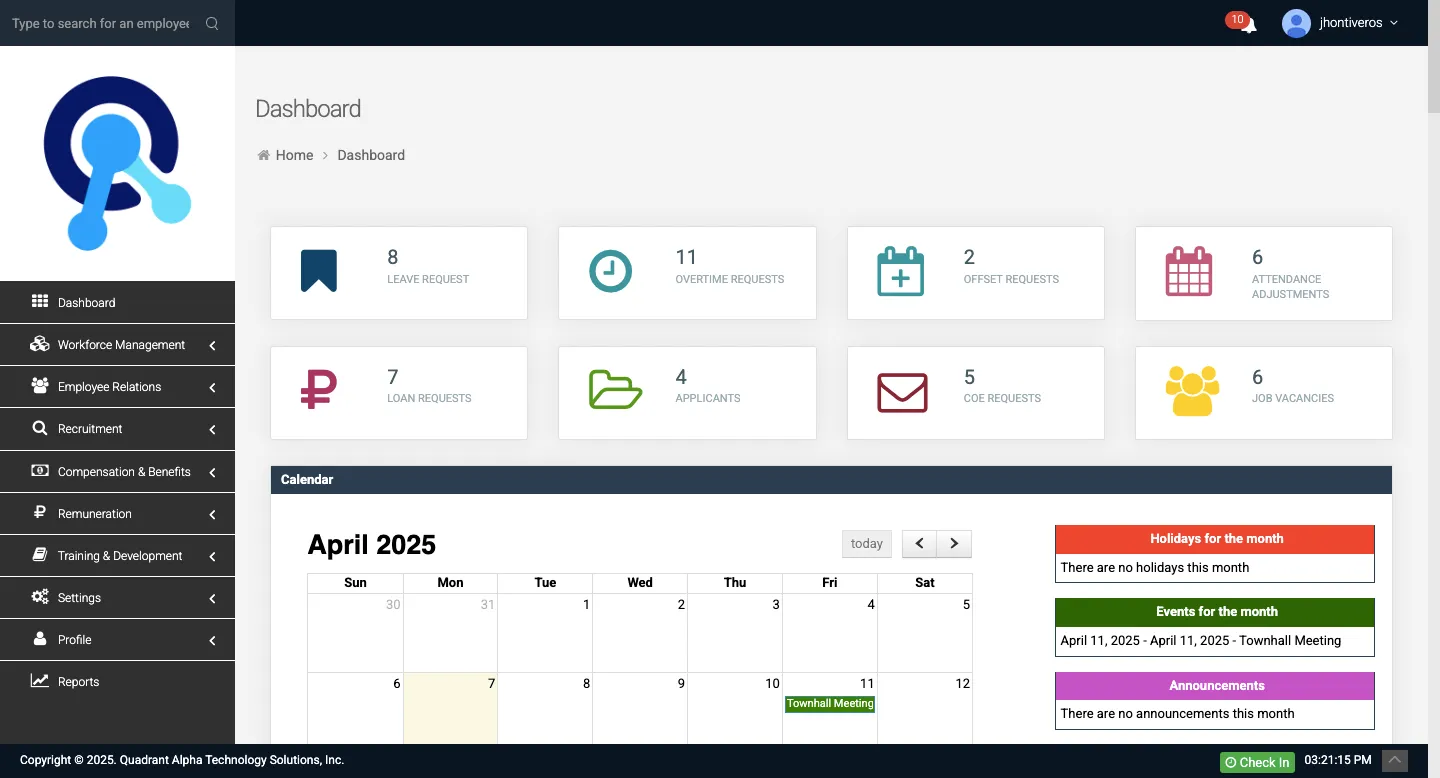Image resolution: width=1440 pixels, height=778 pixels.
Task: Click the Attendance Adjustments calendar icon
Action: point(1188,271)
